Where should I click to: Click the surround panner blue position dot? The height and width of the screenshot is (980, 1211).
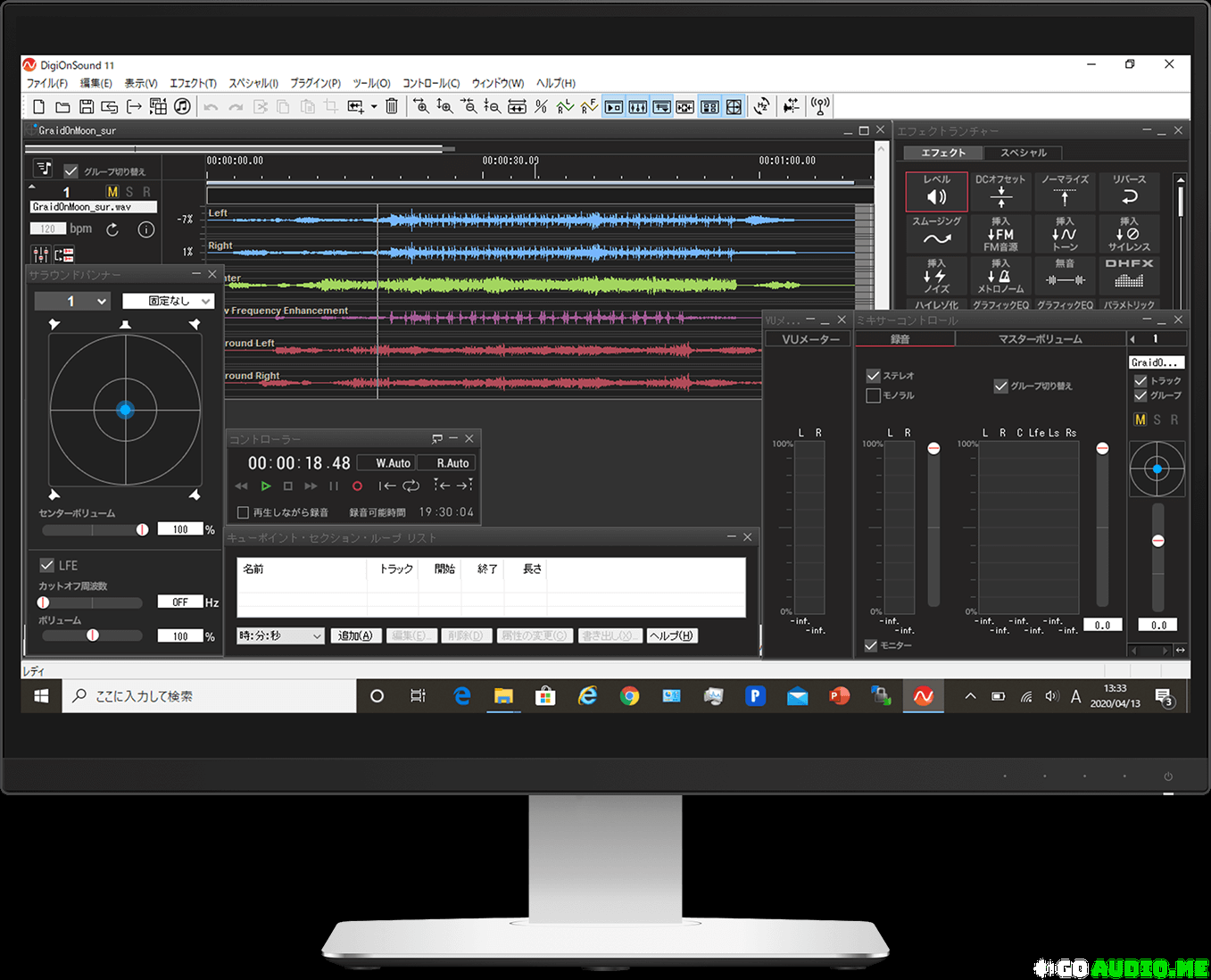tap(125, 410)
